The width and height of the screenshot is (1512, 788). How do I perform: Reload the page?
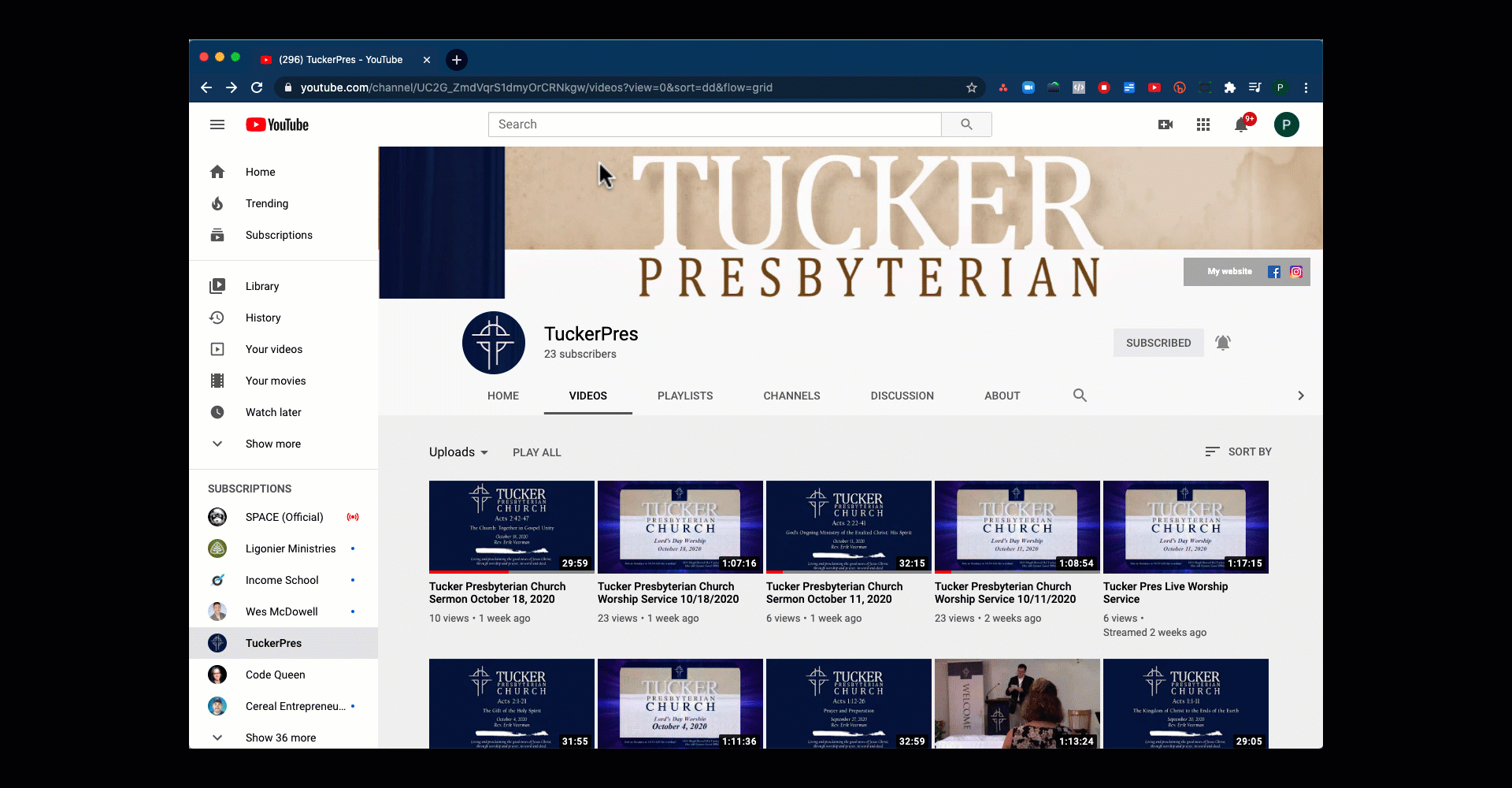pyautogui.click(x=257, y=87)
